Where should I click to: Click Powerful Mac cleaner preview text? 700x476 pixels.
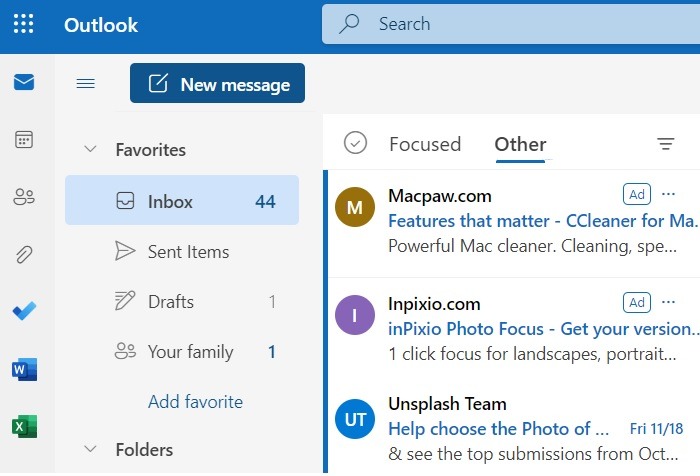(x=533, y=246)
